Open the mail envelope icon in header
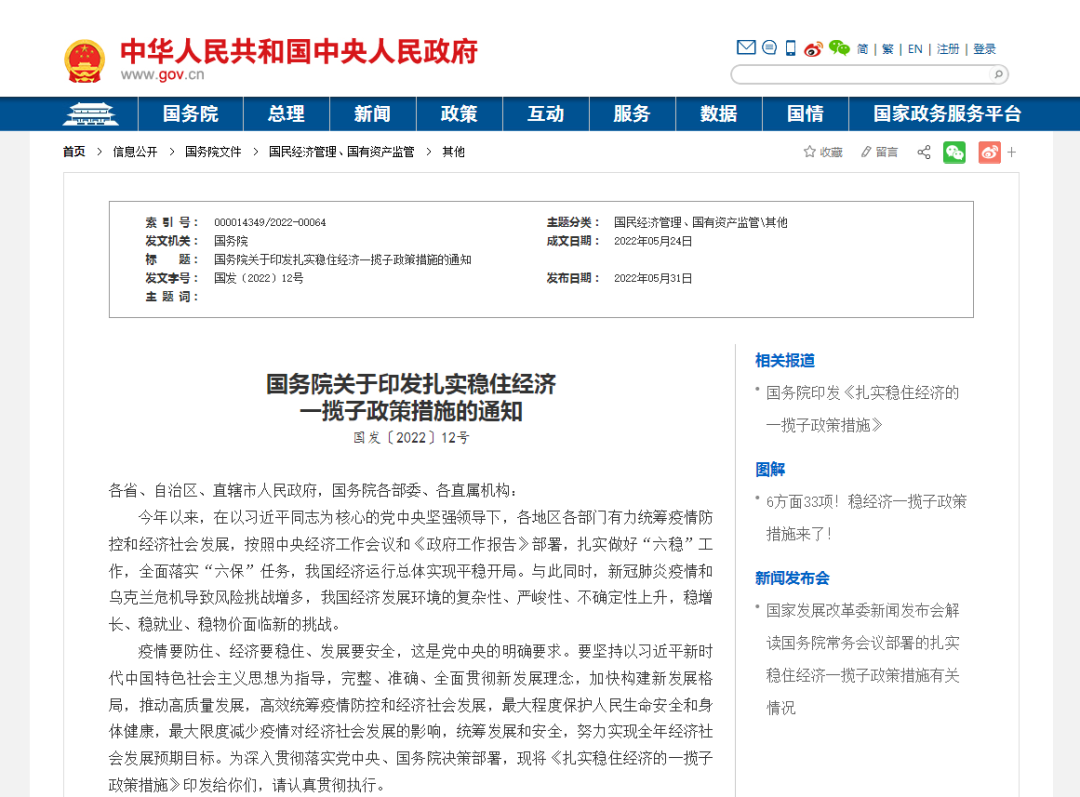The image size is (1080, 797). coord(746,48)
